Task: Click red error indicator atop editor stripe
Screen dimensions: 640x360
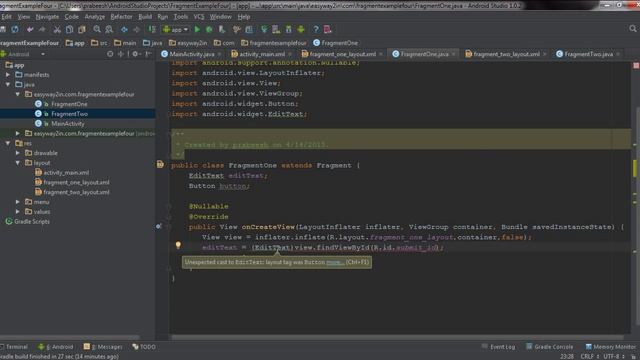Action: 636,65
